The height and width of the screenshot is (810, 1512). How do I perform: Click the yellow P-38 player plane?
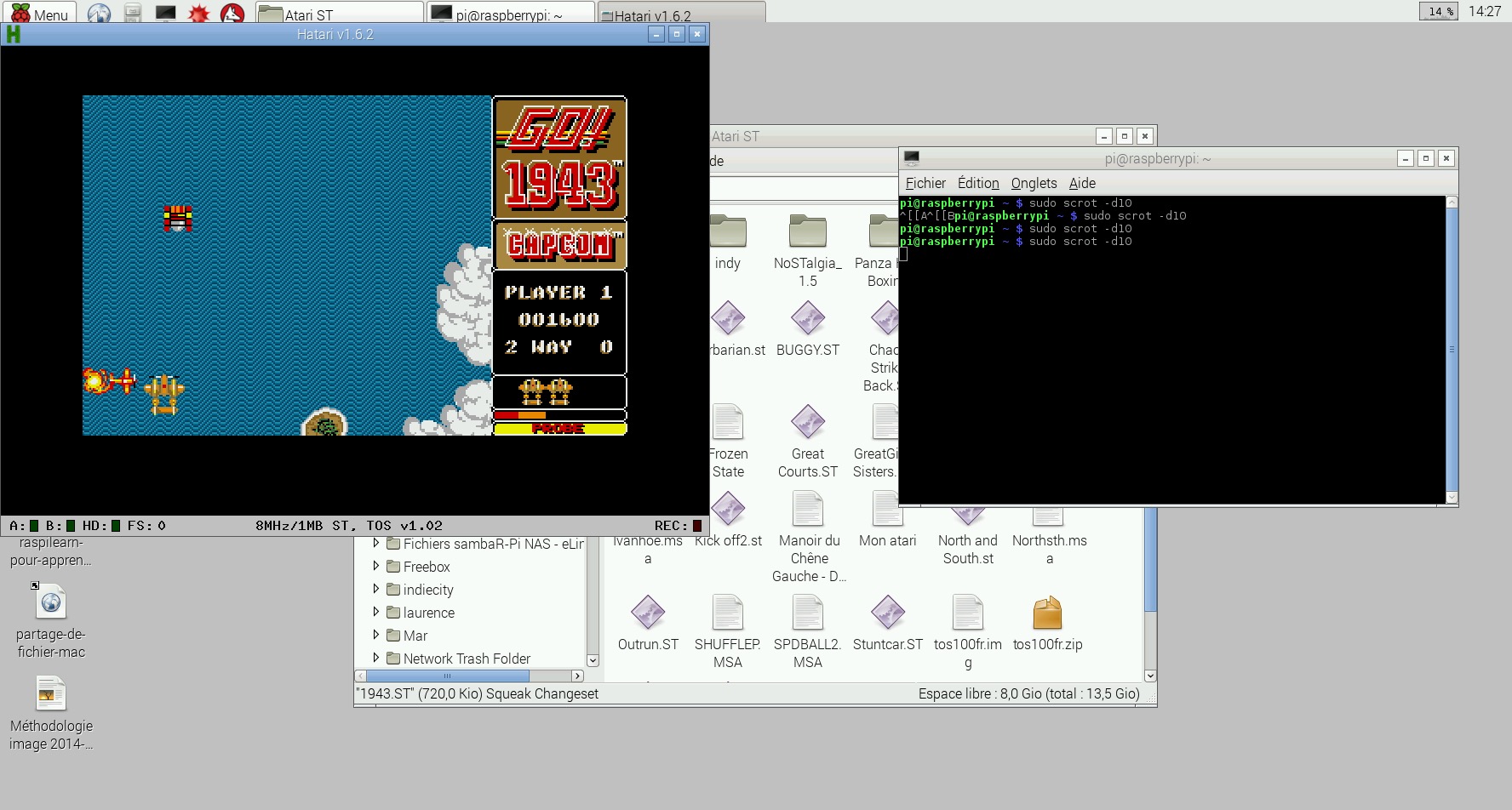coord(163,396)
